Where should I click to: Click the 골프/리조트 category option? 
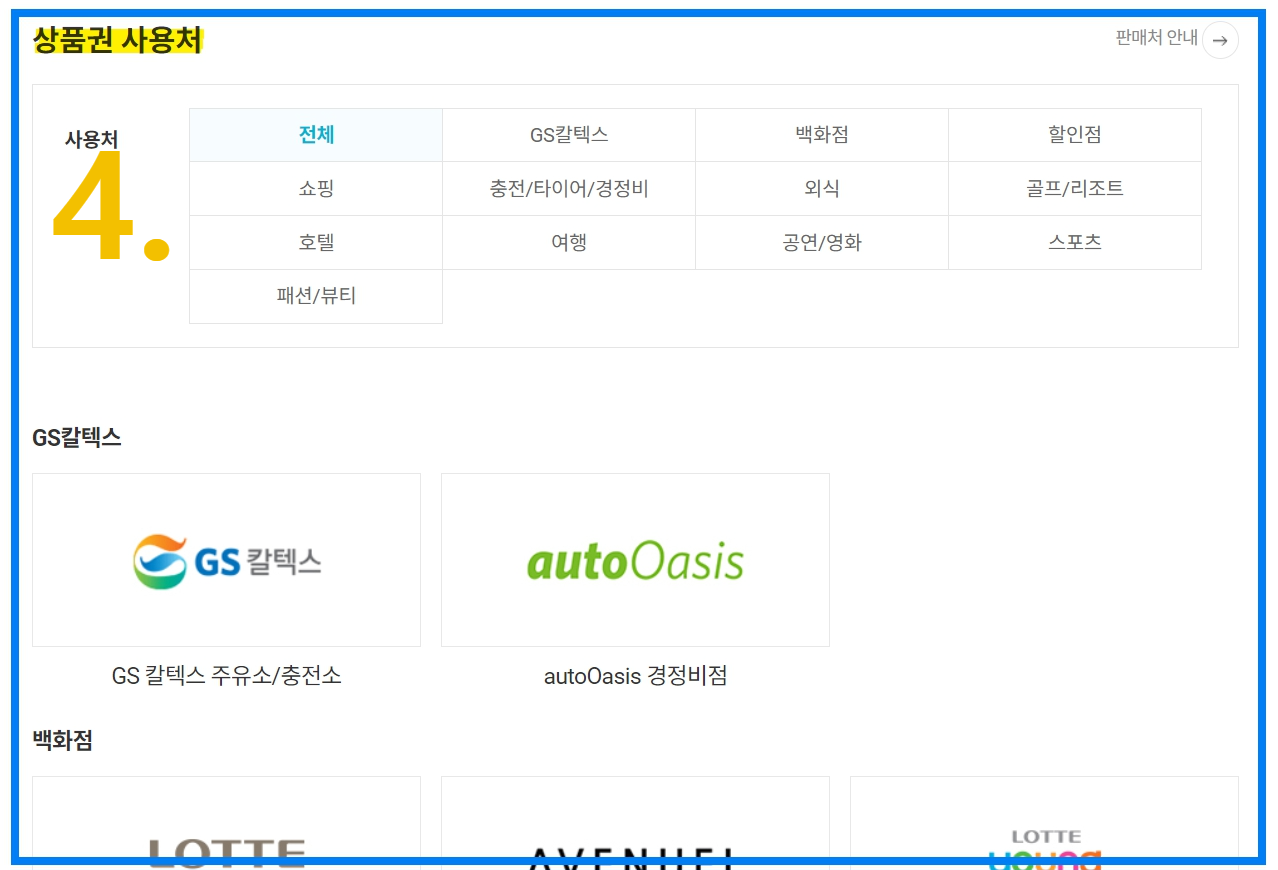click(x=1074, y=188)
